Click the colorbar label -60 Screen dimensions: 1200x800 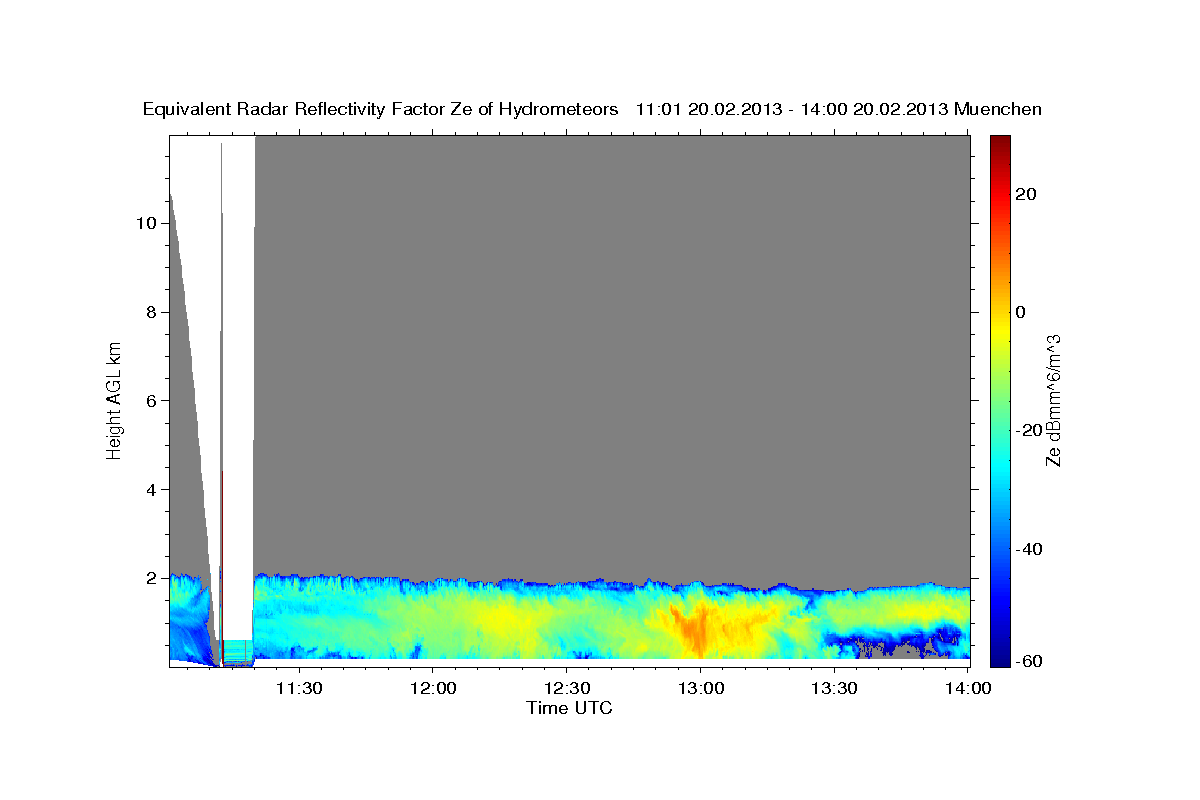point(1030,661)
